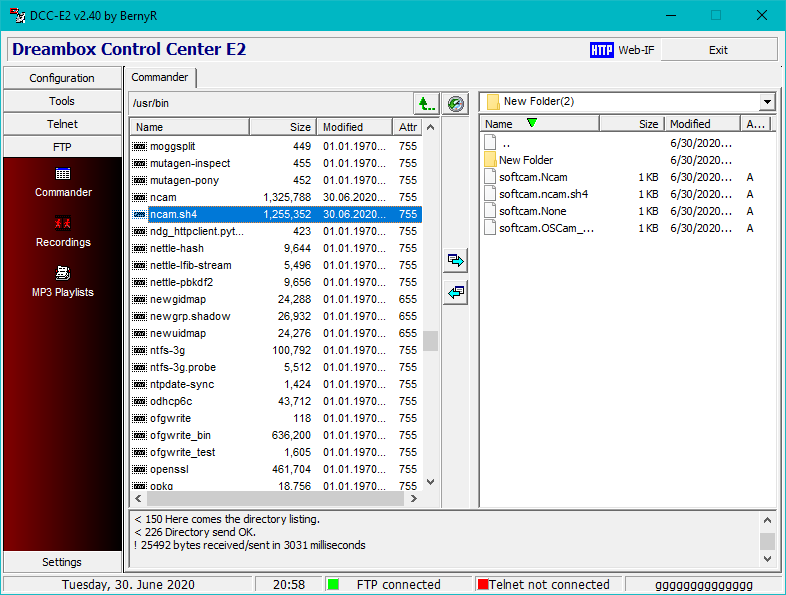The height and width of the screenshot is (595, 786).
Task: Click the softcam.Ncam file icon
Action: (490, 177)
